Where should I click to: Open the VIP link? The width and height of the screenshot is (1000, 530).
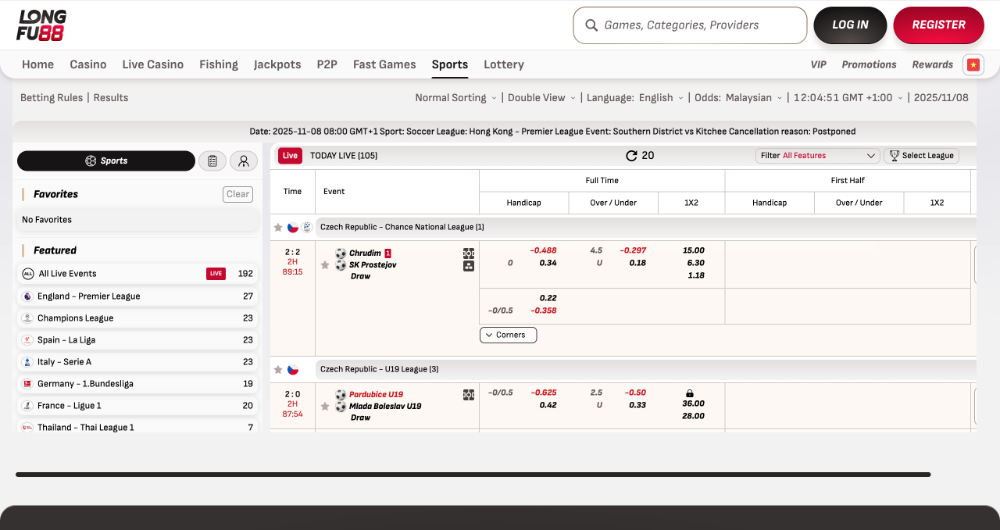point(818,64)
